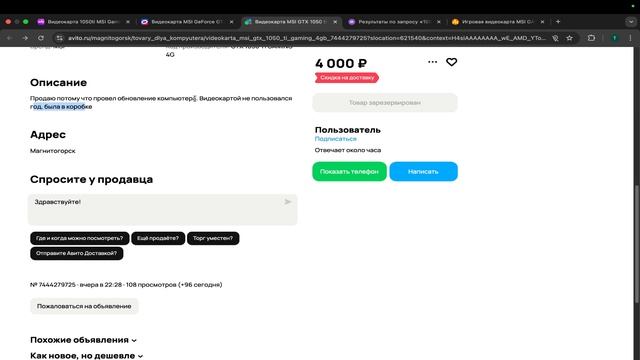Open the browser extensions puzzle icon

pos(591,38)
